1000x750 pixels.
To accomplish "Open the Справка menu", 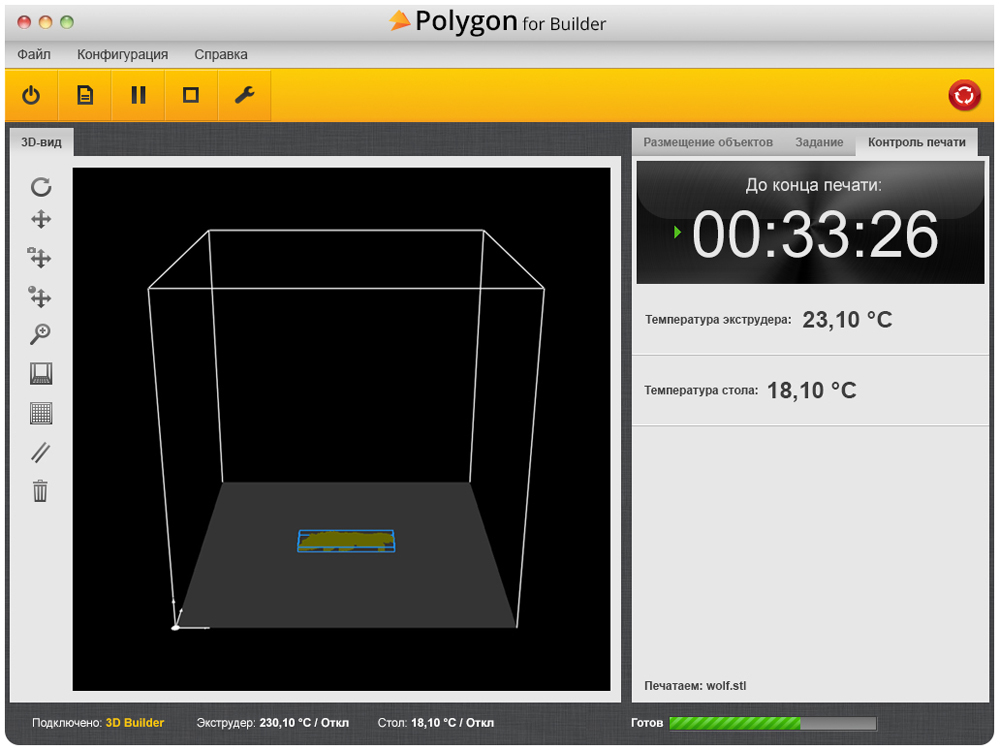I will coord(221,55).
